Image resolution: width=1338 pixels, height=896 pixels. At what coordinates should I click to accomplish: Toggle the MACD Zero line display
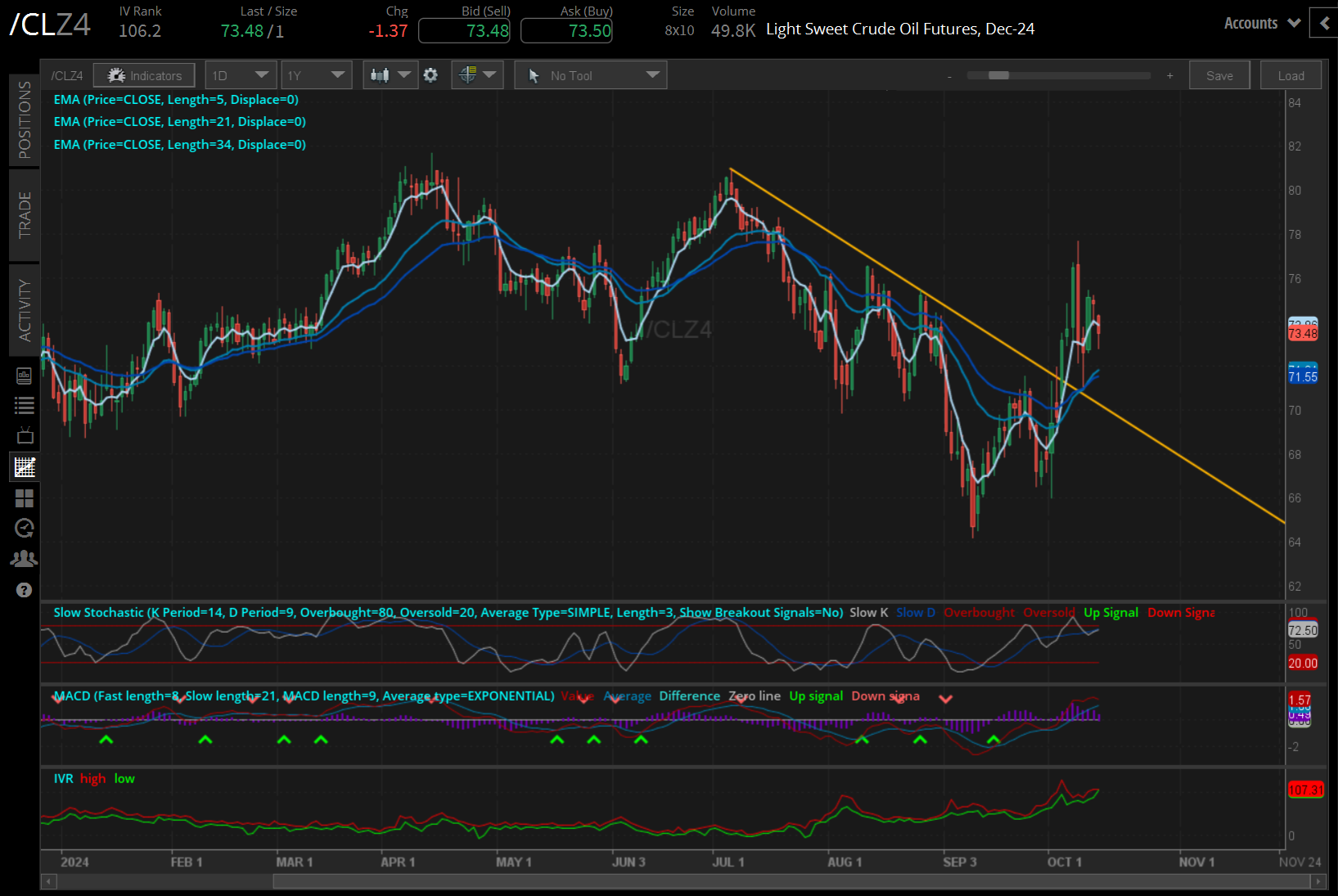point(755,696)
